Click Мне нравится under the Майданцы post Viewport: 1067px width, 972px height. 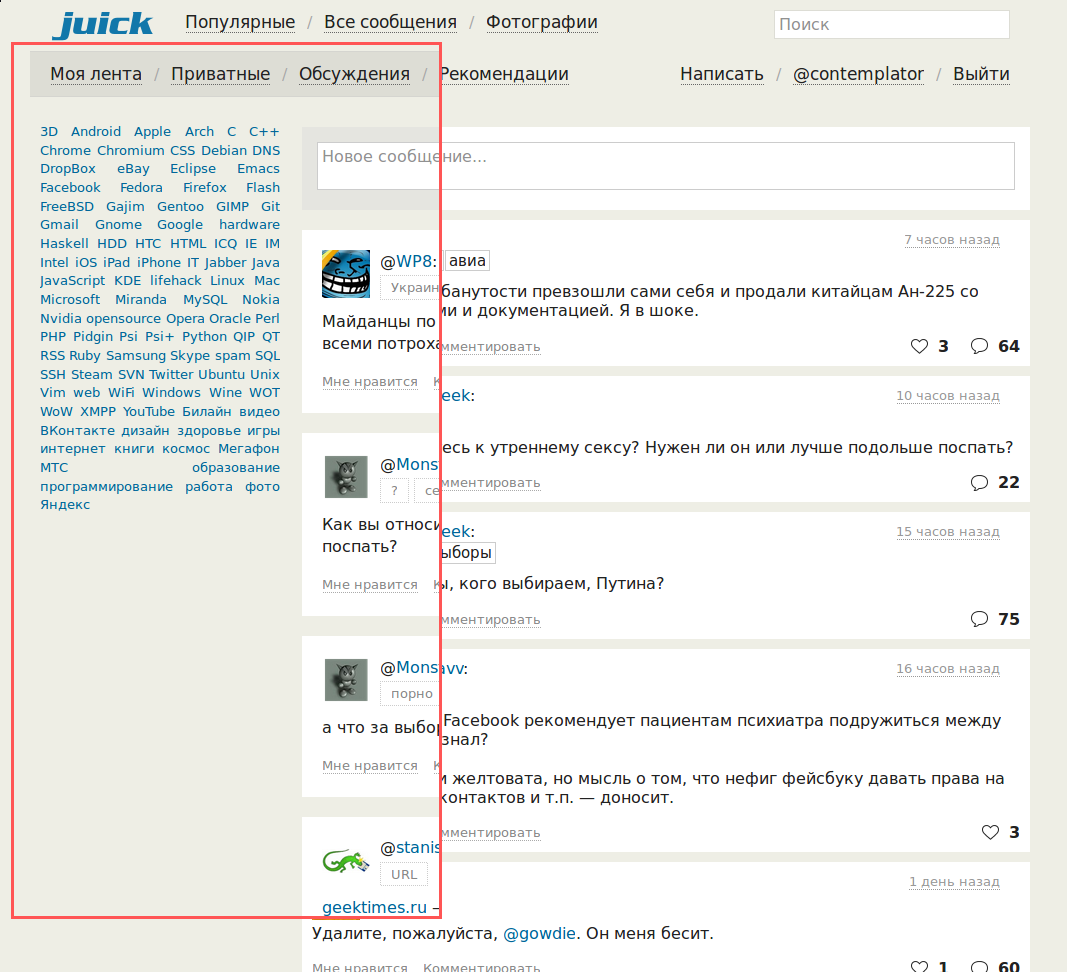[370, 382]
